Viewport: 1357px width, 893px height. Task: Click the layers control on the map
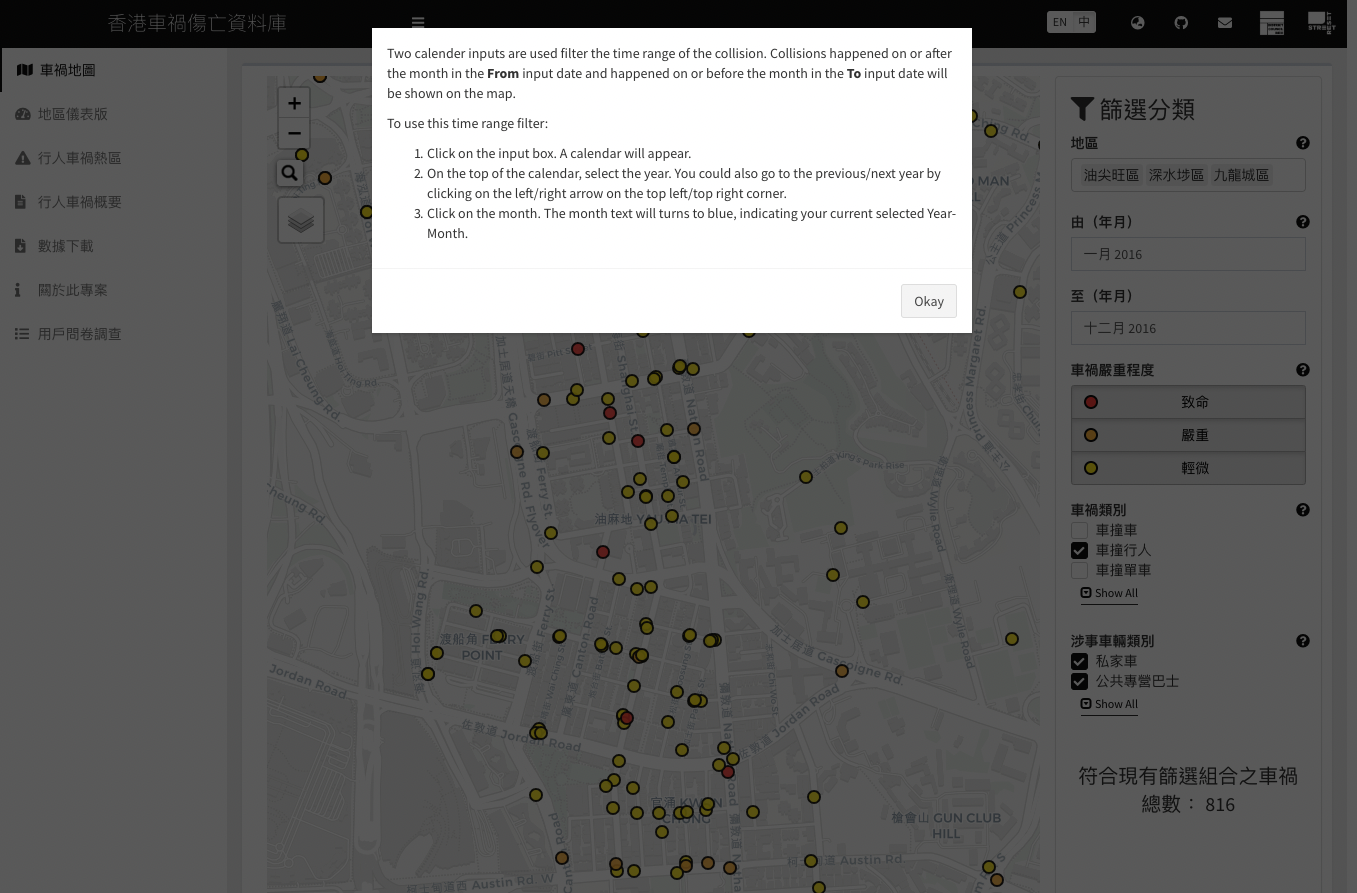coord(301,219)
